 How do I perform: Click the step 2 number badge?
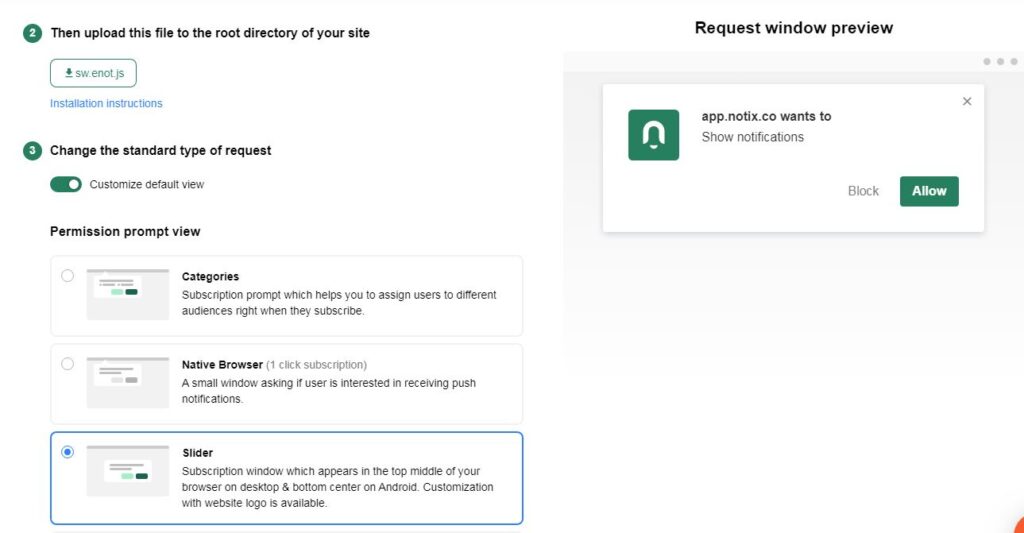point(33,33)
